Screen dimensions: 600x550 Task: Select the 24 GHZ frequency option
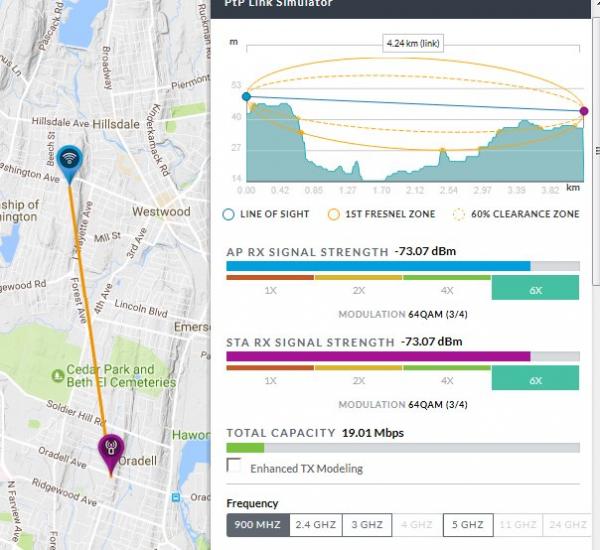click(568, 525)
